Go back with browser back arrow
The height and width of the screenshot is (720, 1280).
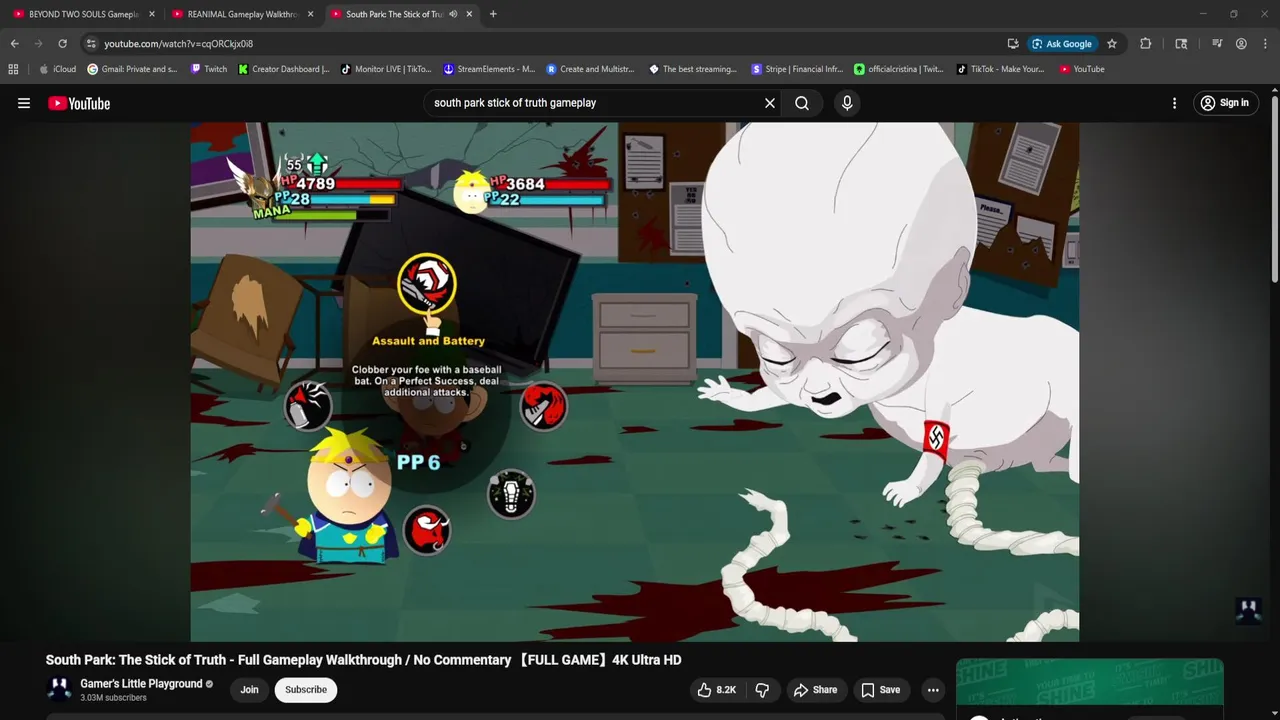tap(14, 44)
